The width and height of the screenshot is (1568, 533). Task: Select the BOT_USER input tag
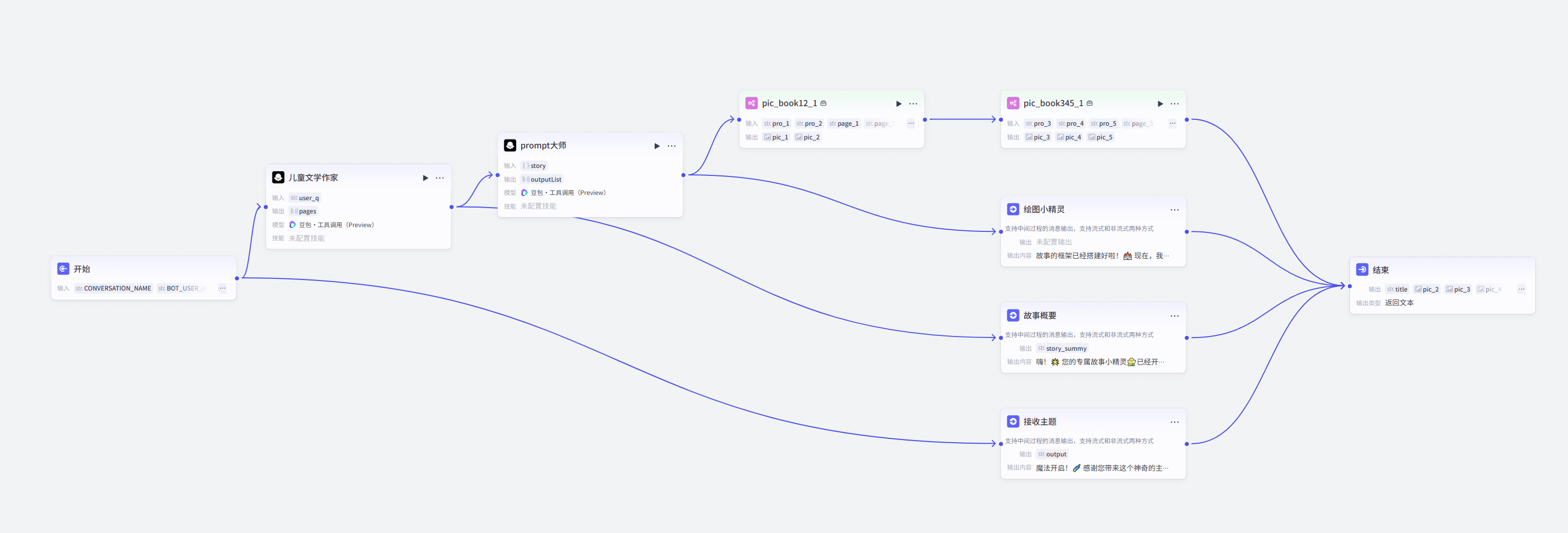tap(182, 288)
